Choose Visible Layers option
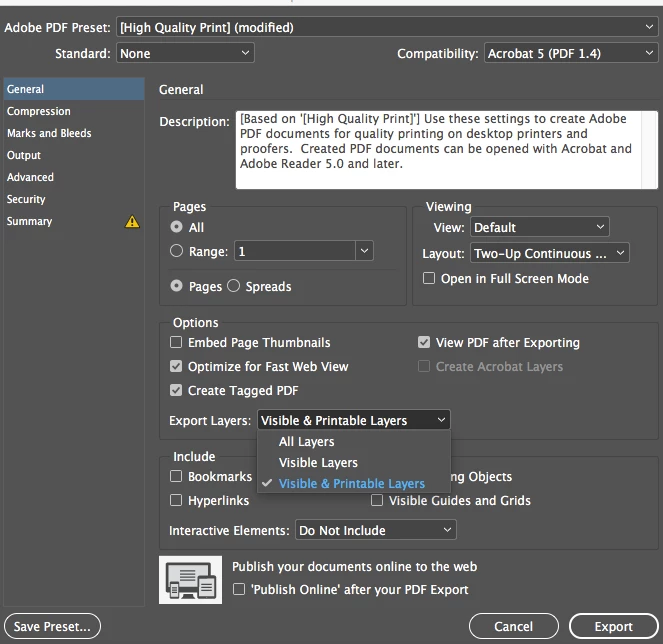 pos(353,463)
